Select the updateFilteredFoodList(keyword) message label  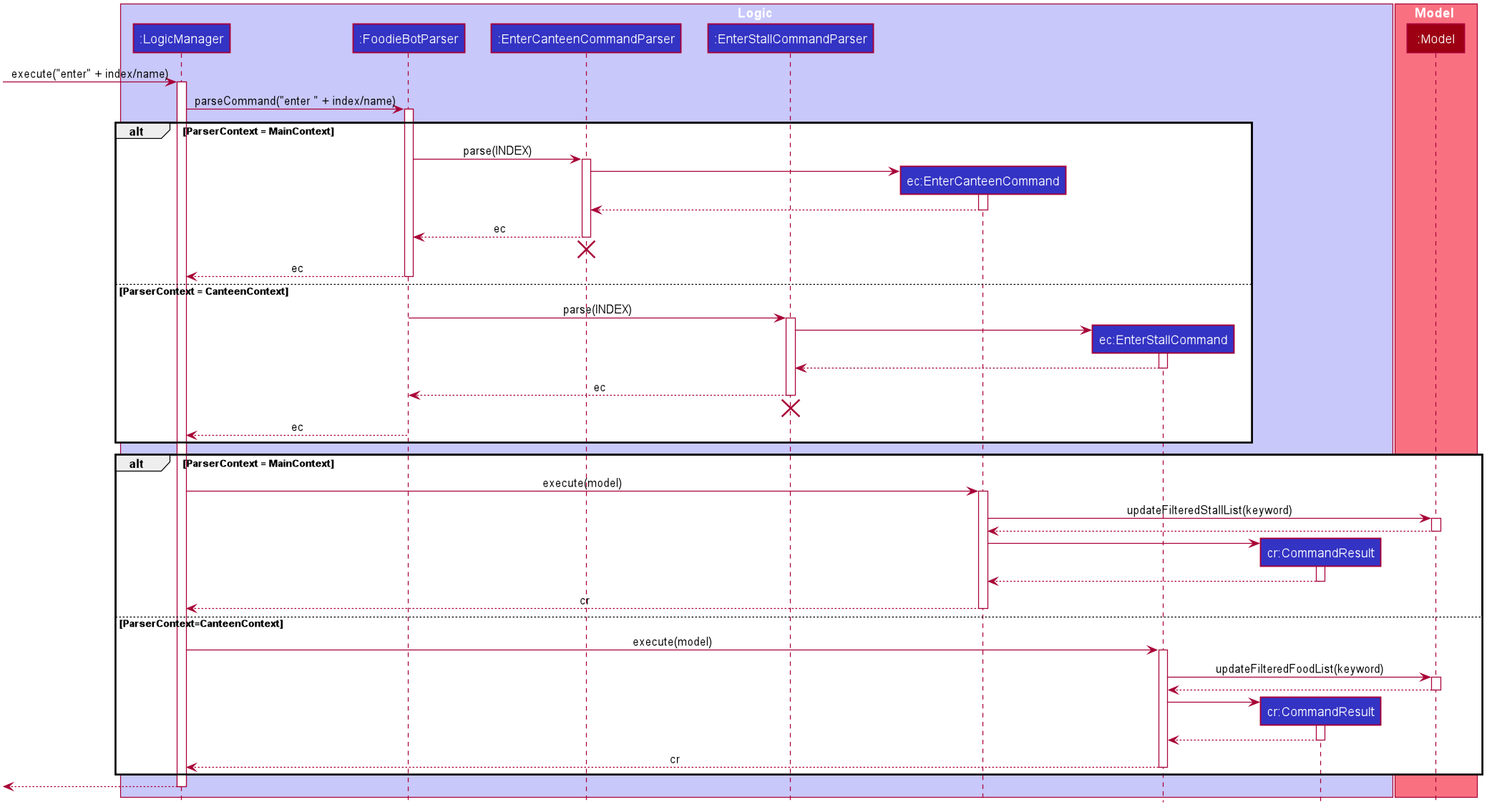click(1300, 669)
